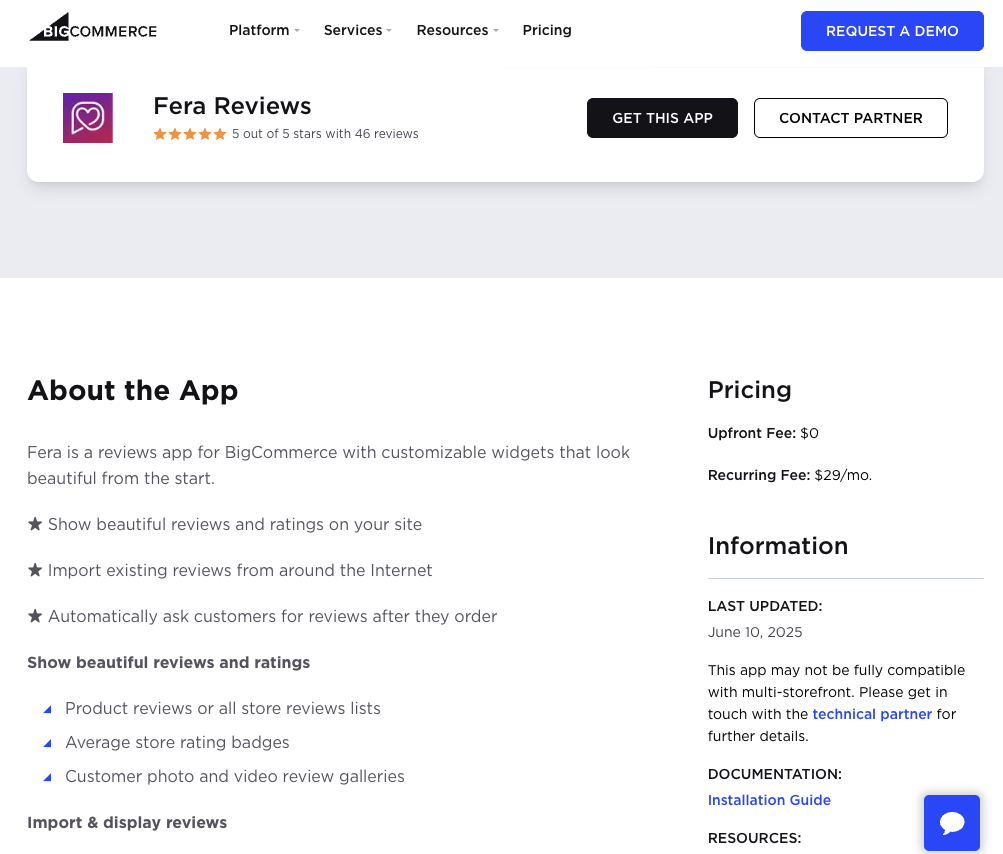Click the triangle bullet beside 'Average store rating badges'
The image size is (1003, 854).
pyautogui.click(x=47, y=743)
